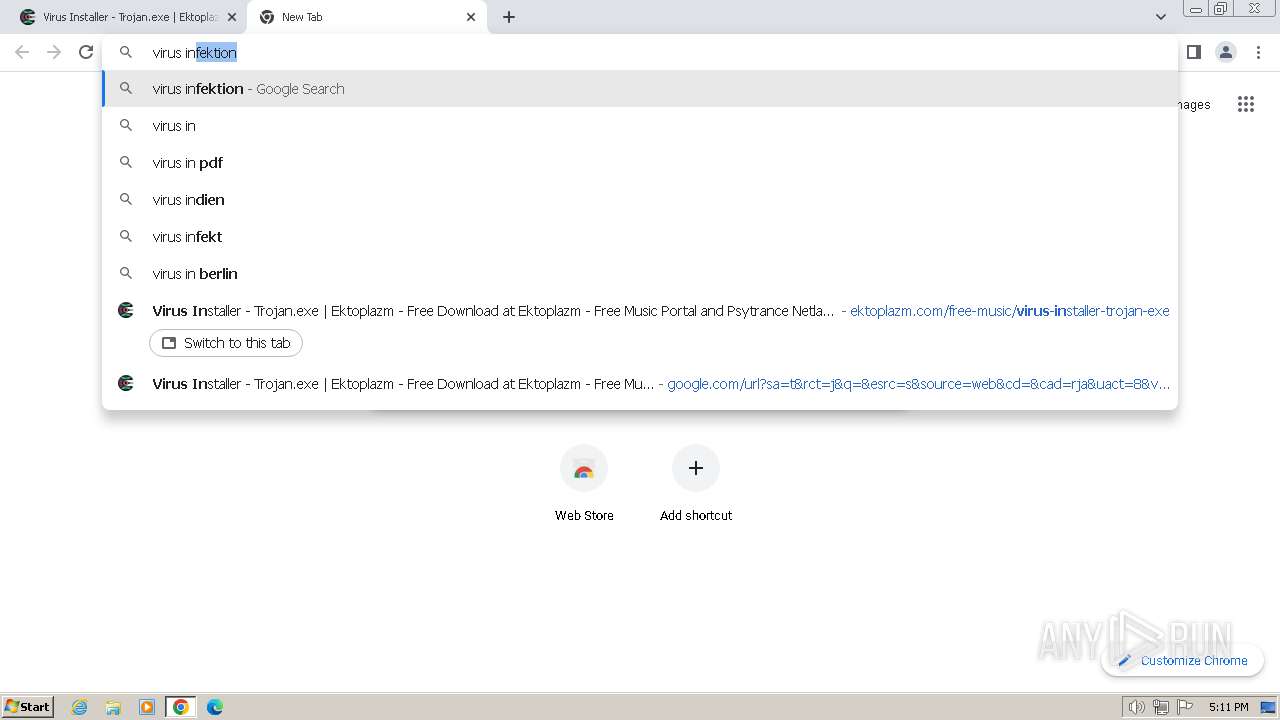Close the Virus Installer tab
This screenshot has height=720, width=1280.
click(x=232, y=17)
